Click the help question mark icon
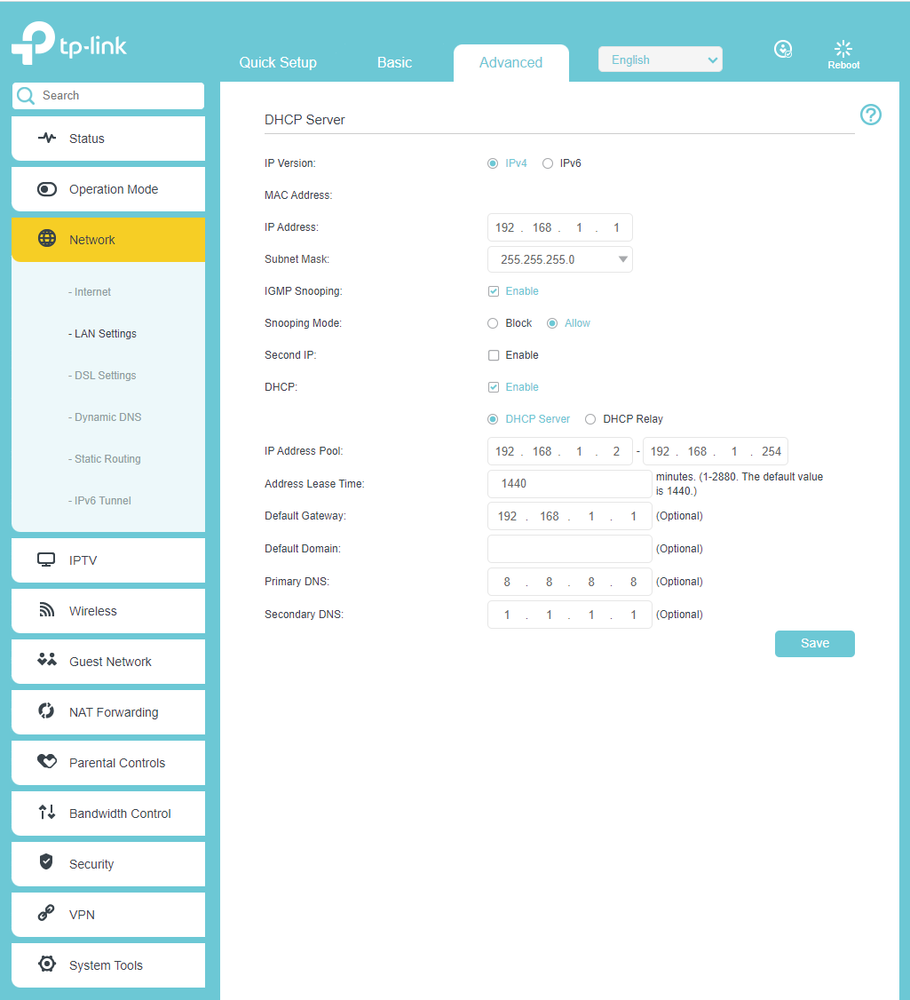This screenshot has height=1000, width=910. click(x=871, y=115)
